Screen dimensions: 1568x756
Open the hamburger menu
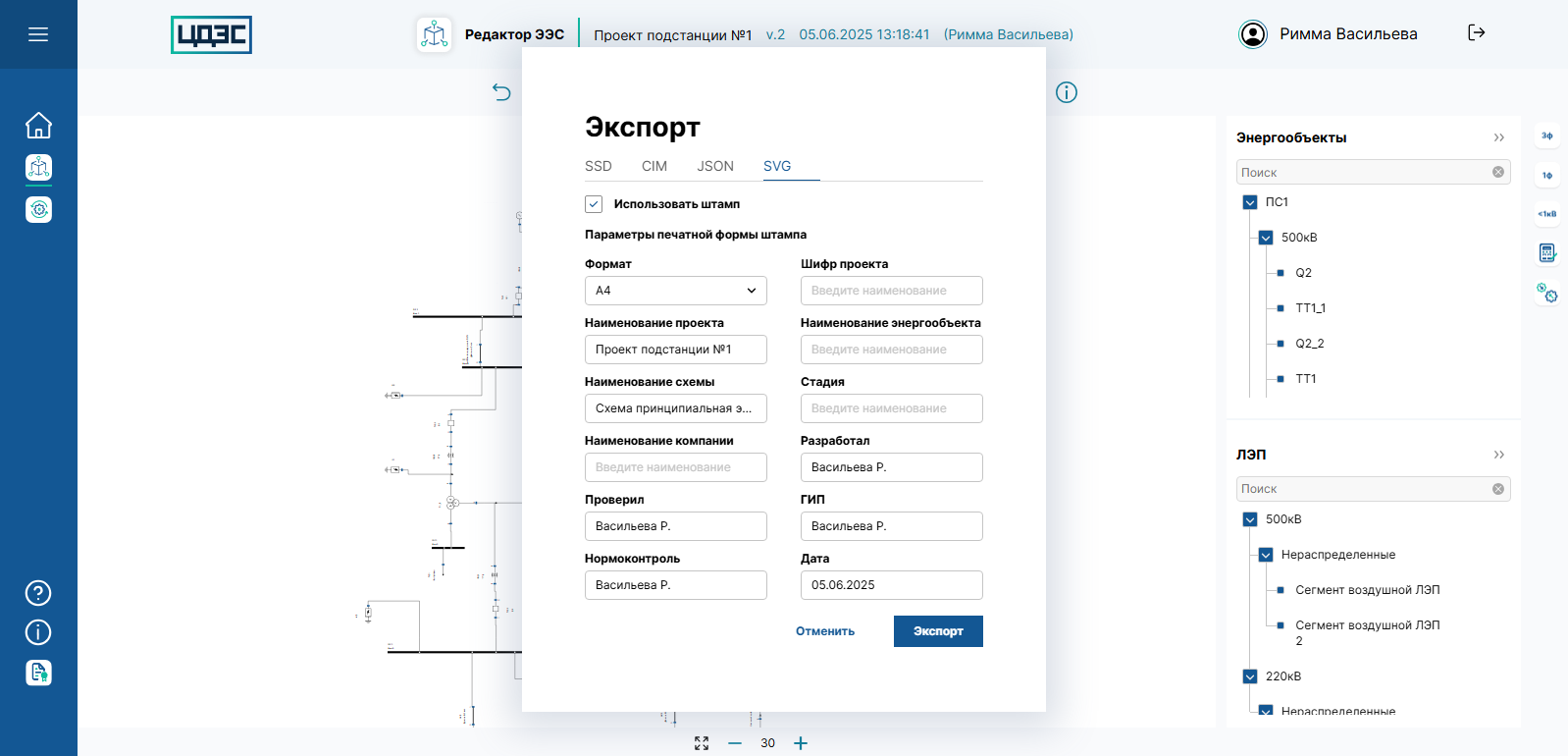pos(38,34)
